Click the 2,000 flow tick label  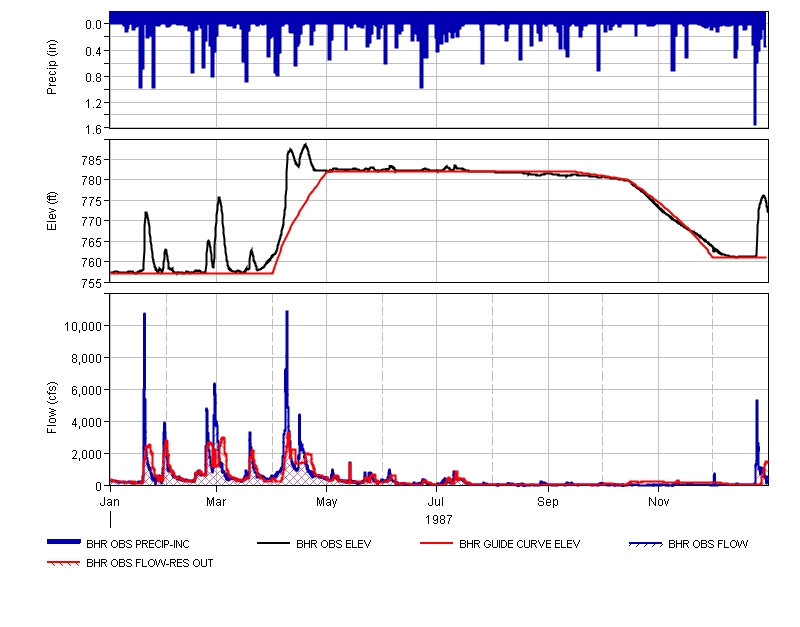point(85,455)
